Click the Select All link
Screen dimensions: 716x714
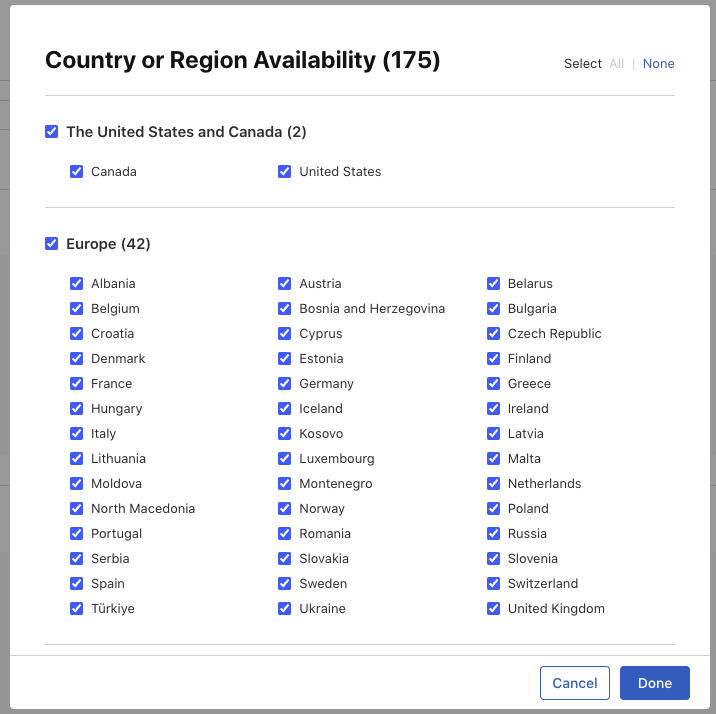click(x=617, y=64)
